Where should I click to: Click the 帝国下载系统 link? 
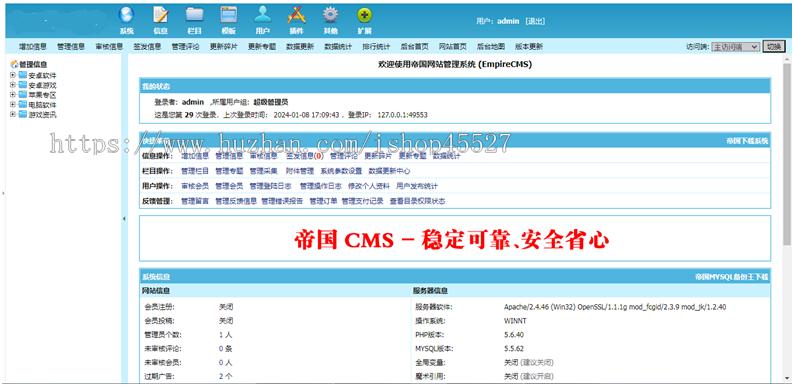[x=747, y=141]
